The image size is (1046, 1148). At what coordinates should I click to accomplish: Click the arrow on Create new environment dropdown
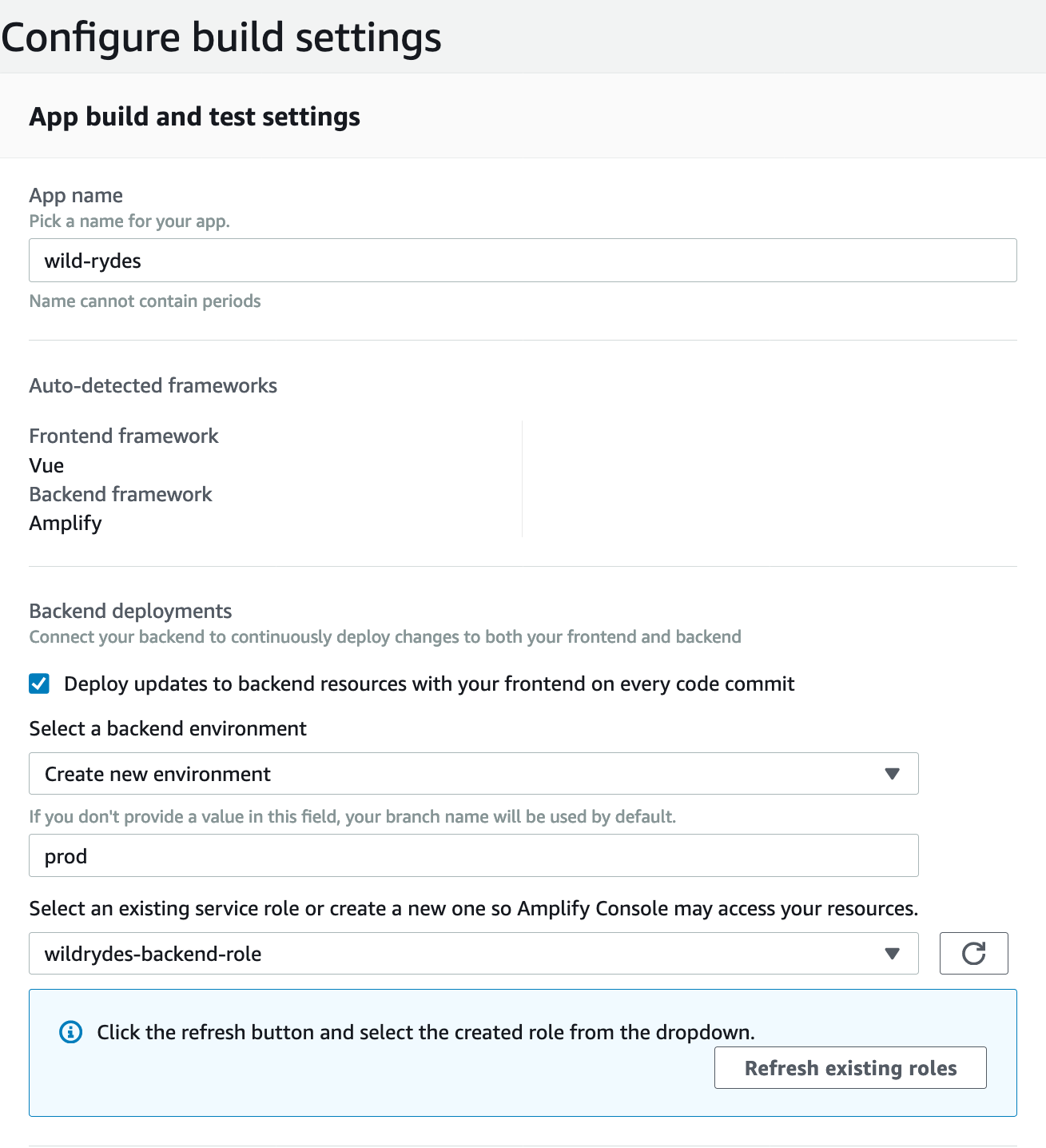tap(893, 774)
